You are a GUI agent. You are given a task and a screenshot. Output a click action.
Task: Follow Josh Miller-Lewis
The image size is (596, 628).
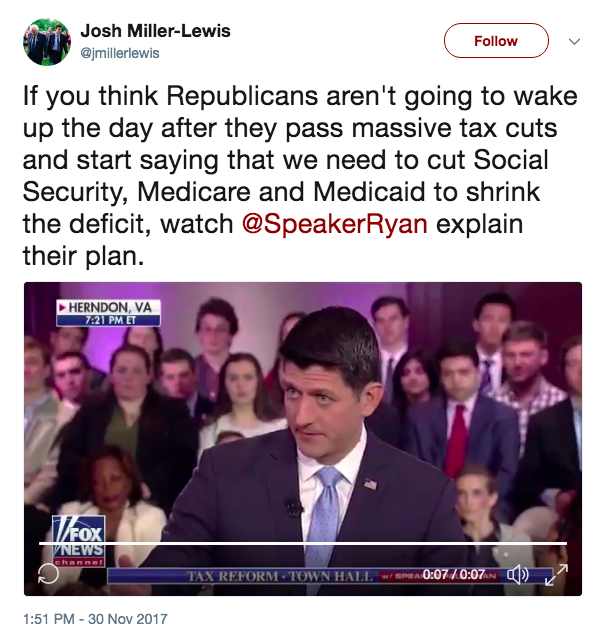[496, 40]
